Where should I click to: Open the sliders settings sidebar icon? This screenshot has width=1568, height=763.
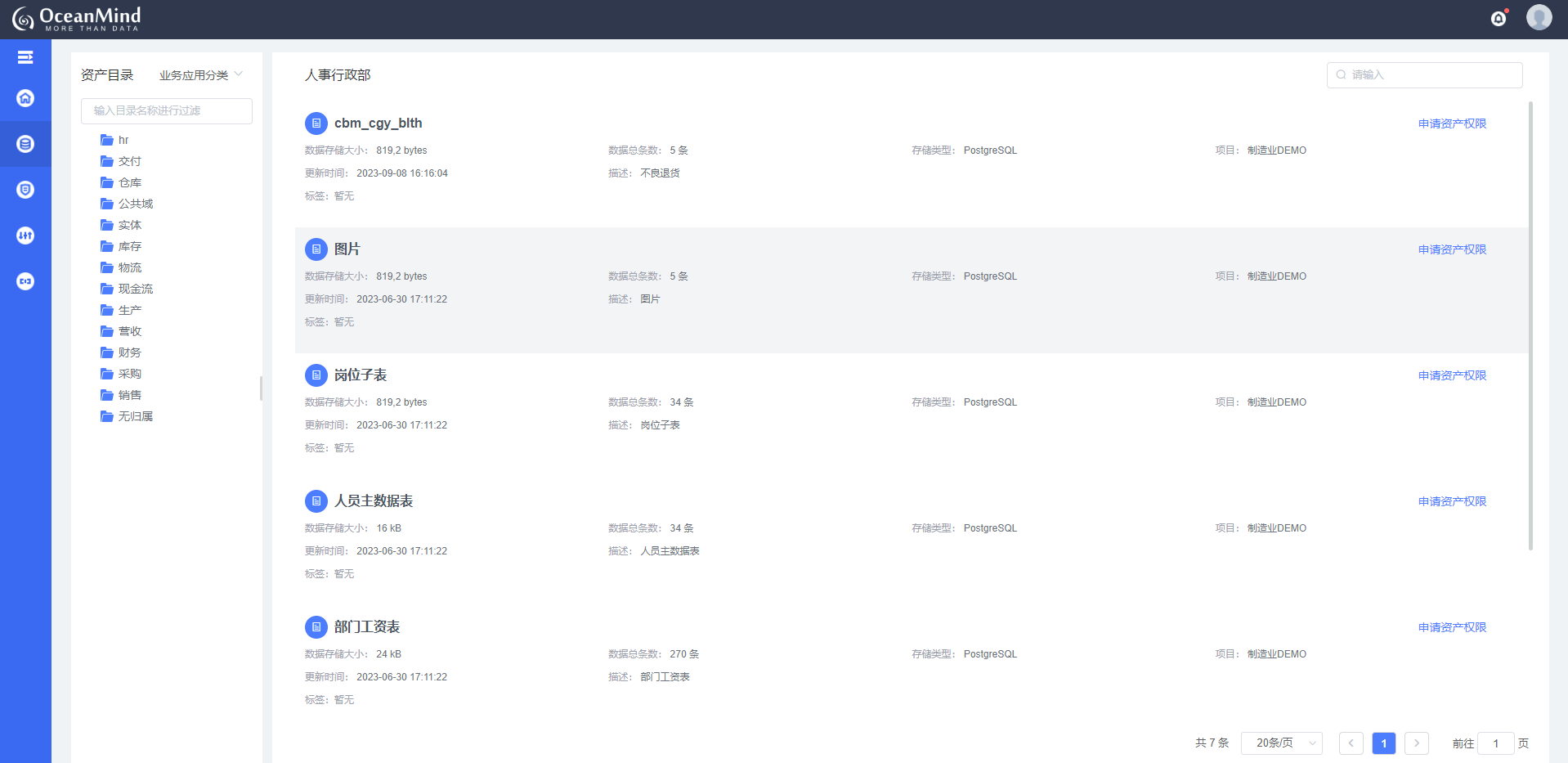click(x=25, y=236)
